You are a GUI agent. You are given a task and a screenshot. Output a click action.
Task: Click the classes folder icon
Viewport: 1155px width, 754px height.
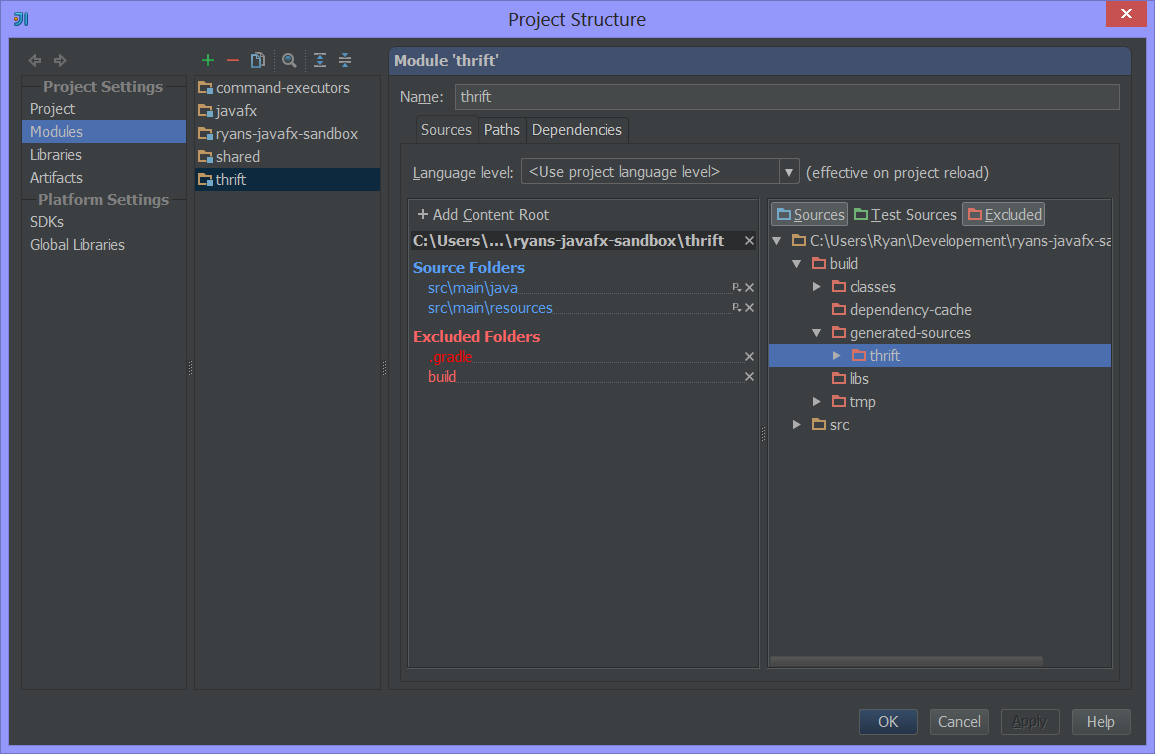(839, 286)
